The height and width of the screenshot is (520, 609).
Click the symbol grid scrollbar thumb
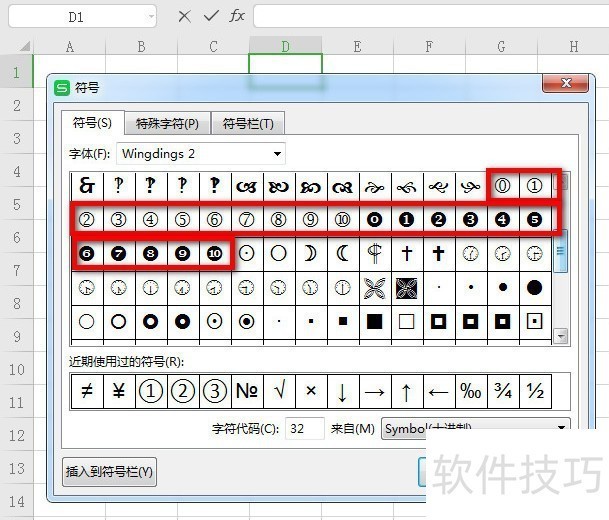(560, 251)
